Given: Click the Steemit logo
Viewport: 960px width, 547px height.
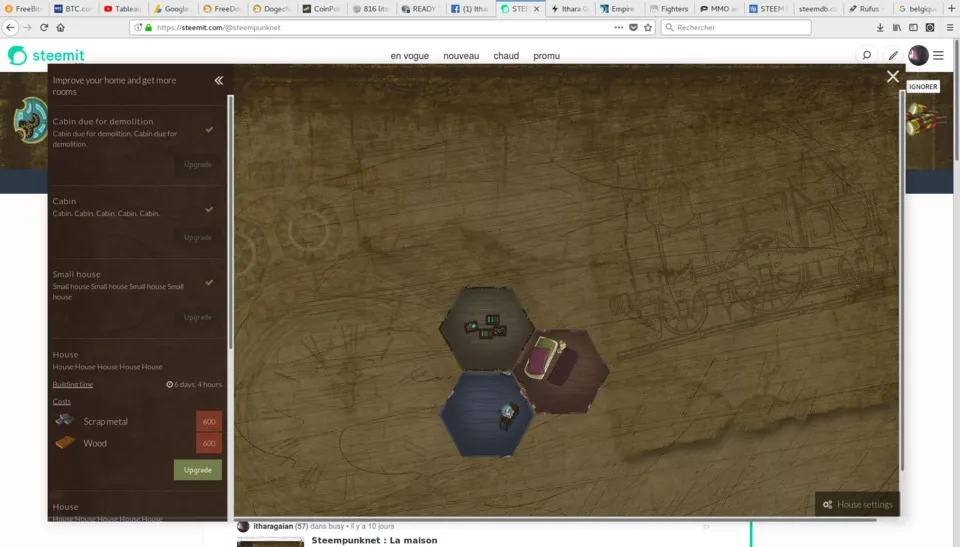Looking at the screenshot, I should click(x=47, y=56).
